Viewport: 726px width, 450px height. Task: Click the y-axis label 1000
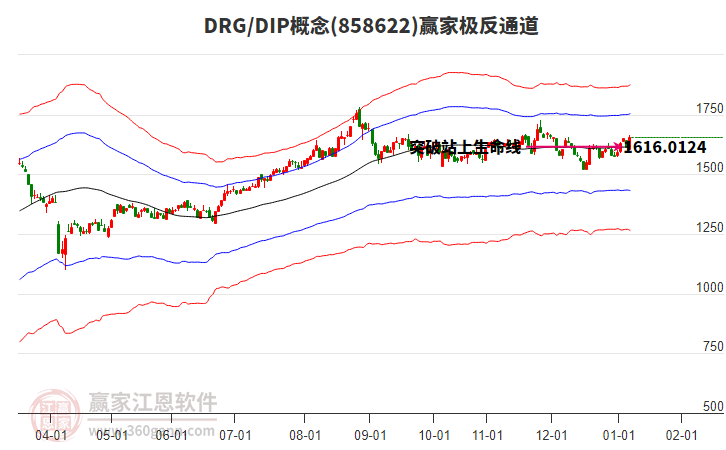[710, 287]
